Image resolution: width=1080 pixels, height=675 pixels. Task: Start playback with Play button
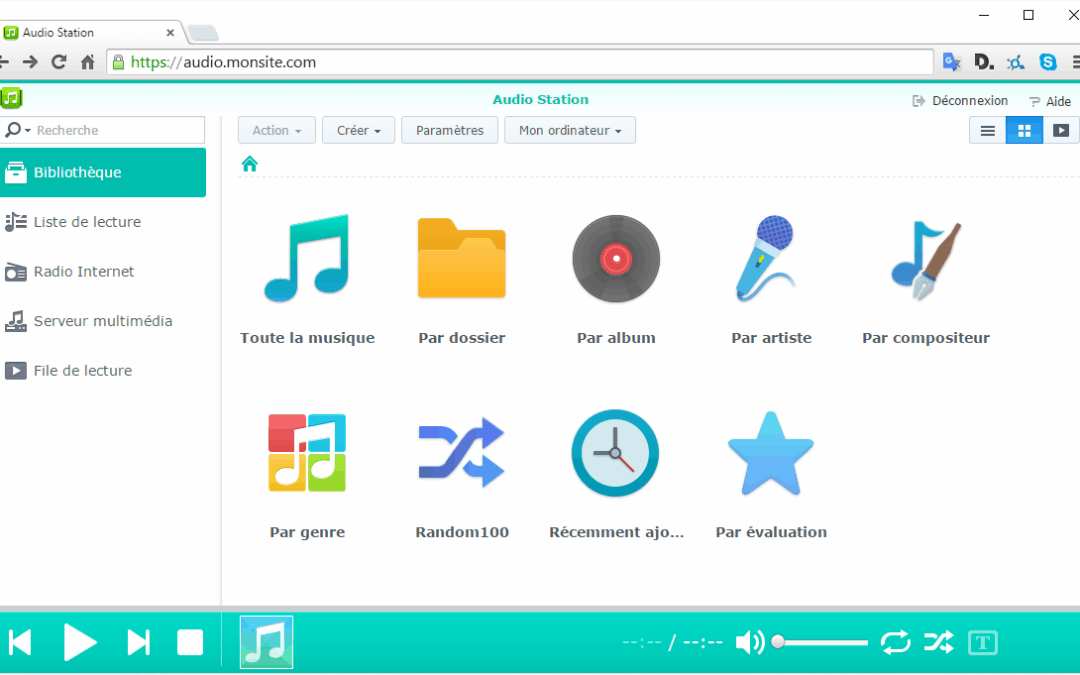(80, 643)
